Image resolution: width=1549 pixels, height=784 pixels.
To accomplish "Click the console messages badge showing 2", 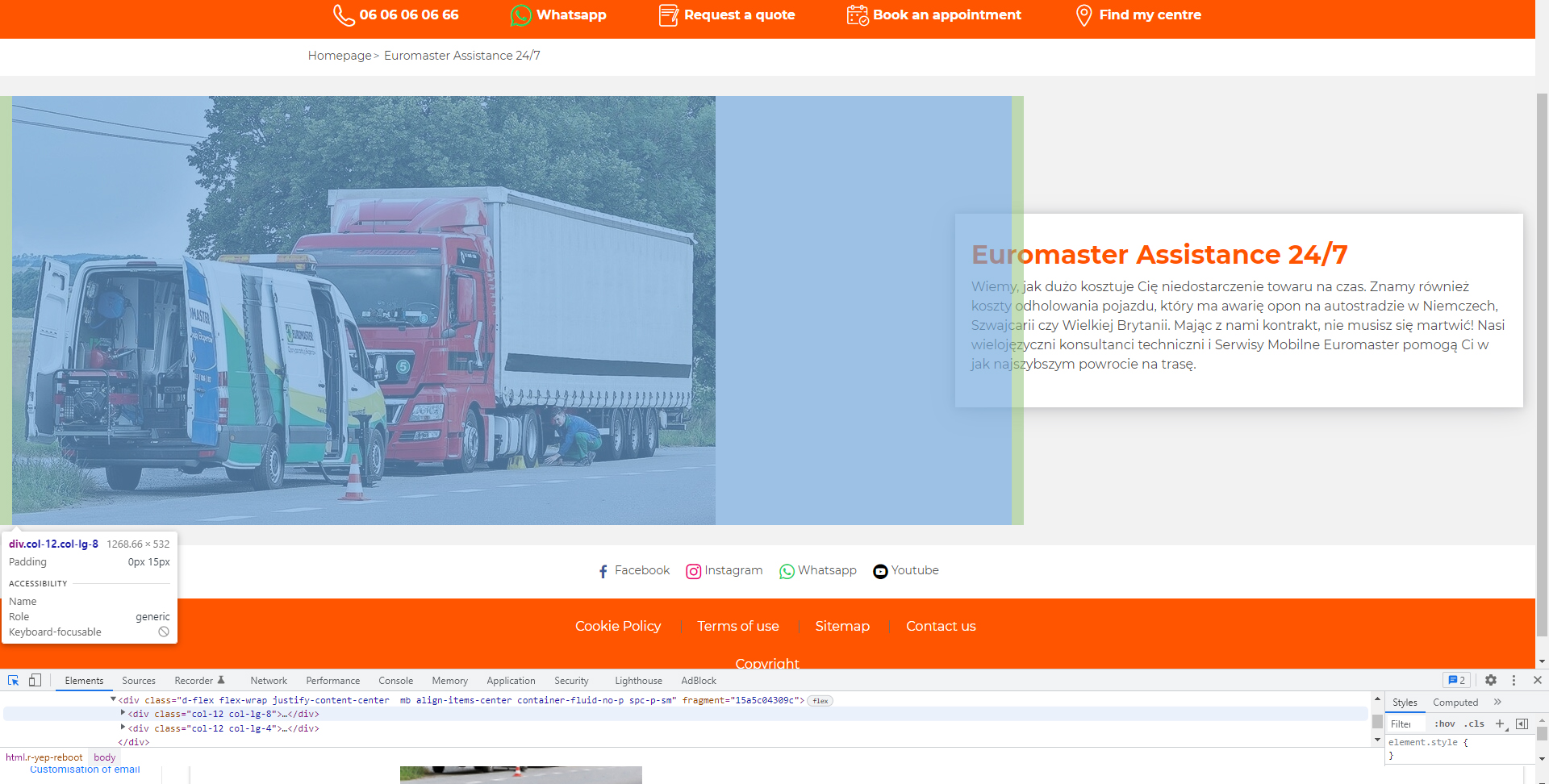I will (1456, 680).
